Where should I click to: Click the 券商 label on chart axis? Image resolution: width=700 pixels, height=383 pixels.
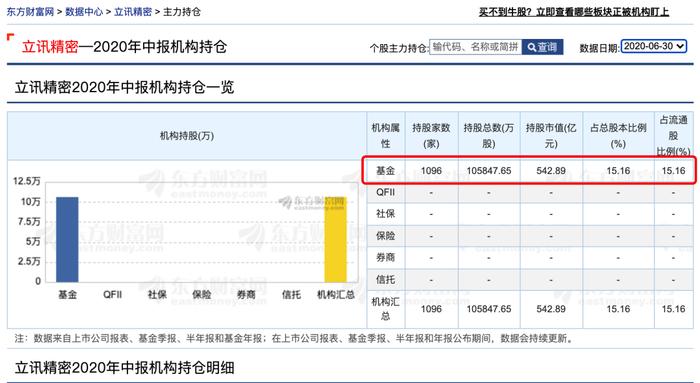coord(246,295)
